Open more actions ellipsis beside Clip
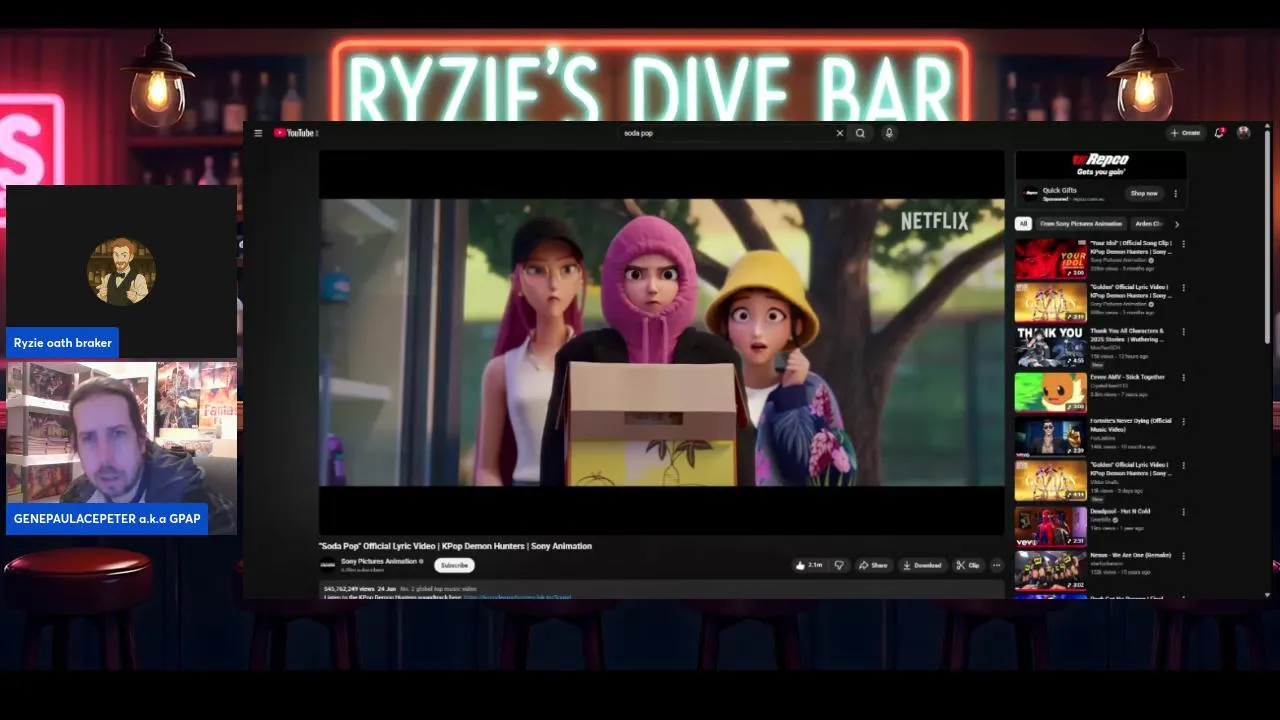This screenshot has height=720, width=1280. tap(996, 565)
